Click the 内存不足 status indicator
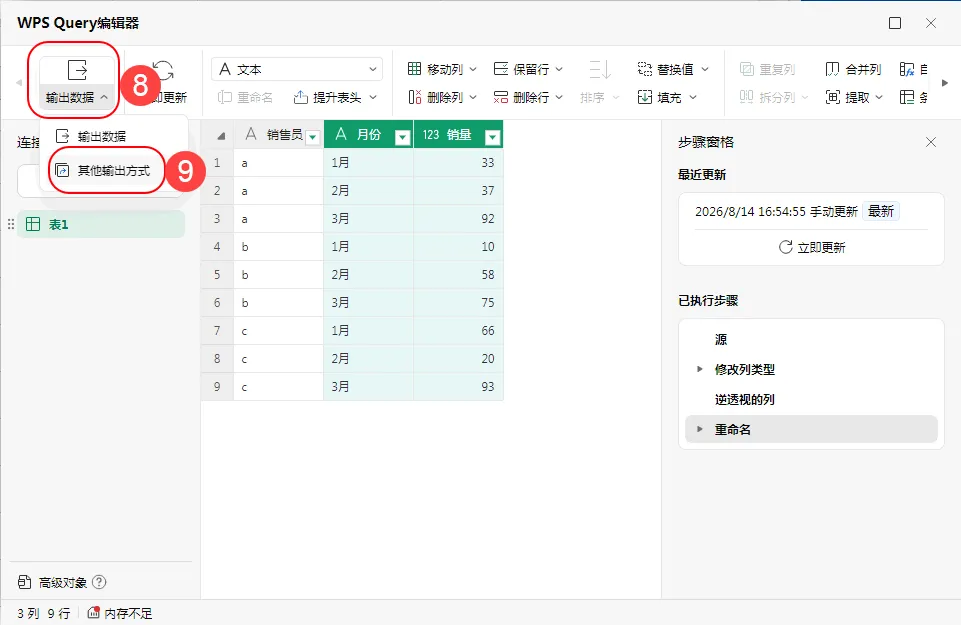 pyautogui.click(x=120, y=613)
